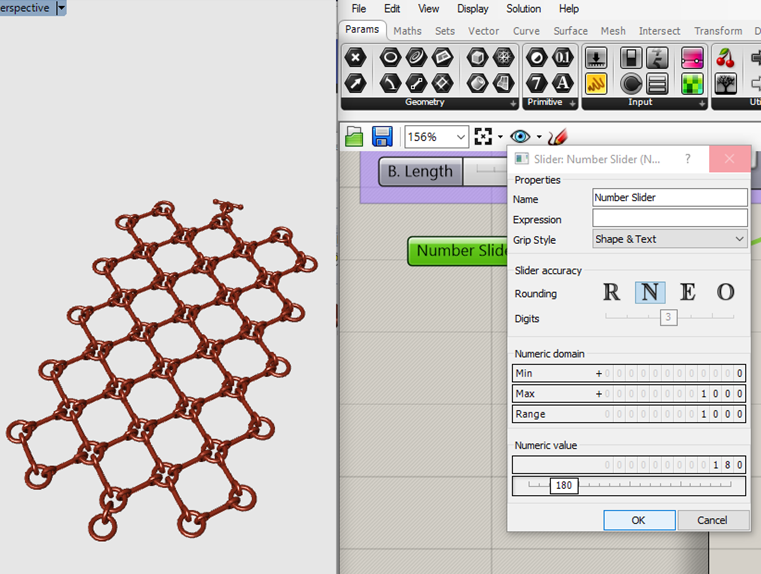Image resolution: width=761 pixels, height=574 pixels.
Task: Open the Perspective viewport dropdown arrow
Action: 61,8
